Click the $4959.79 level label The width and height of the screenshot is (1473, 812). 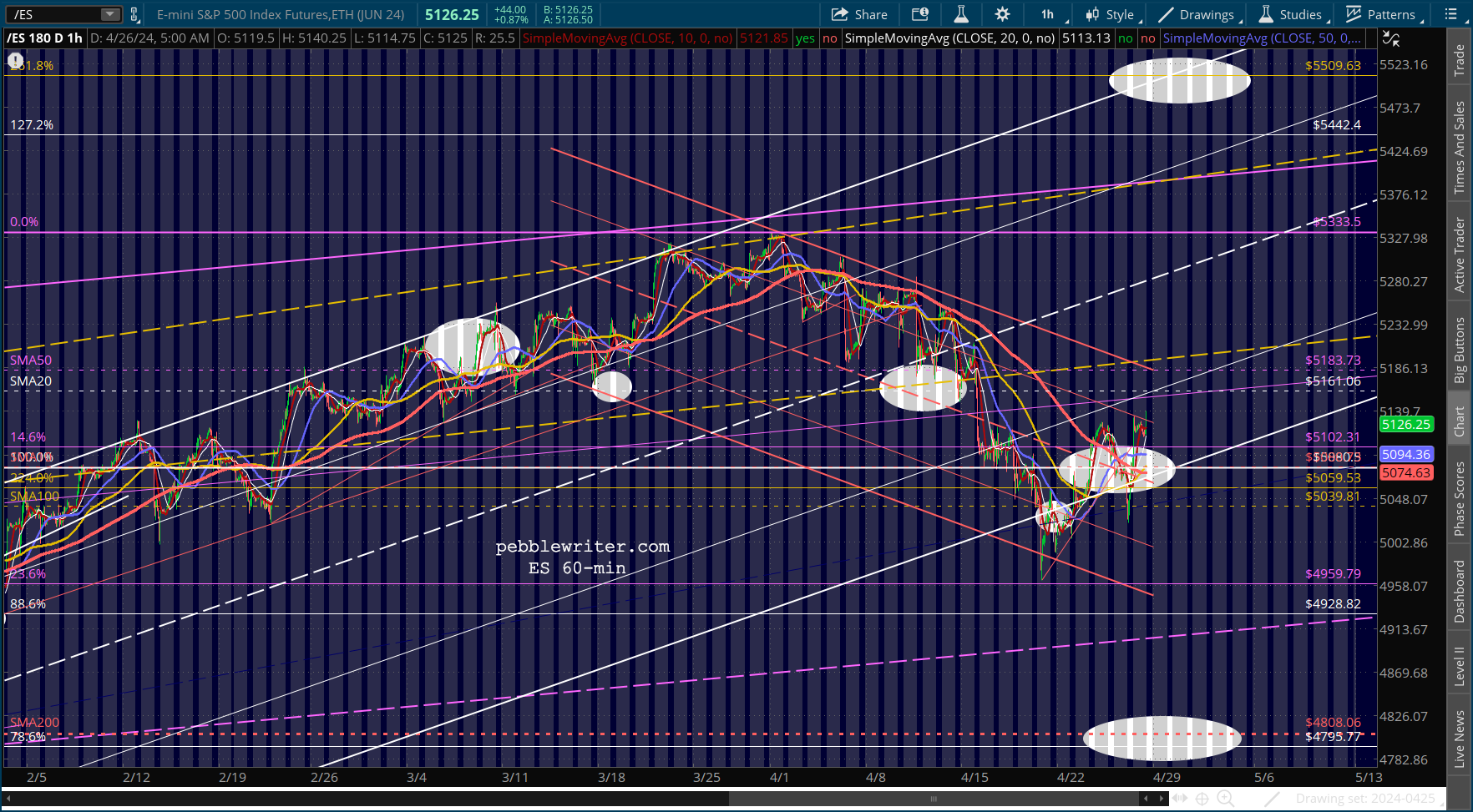[x=1334, y=574]
